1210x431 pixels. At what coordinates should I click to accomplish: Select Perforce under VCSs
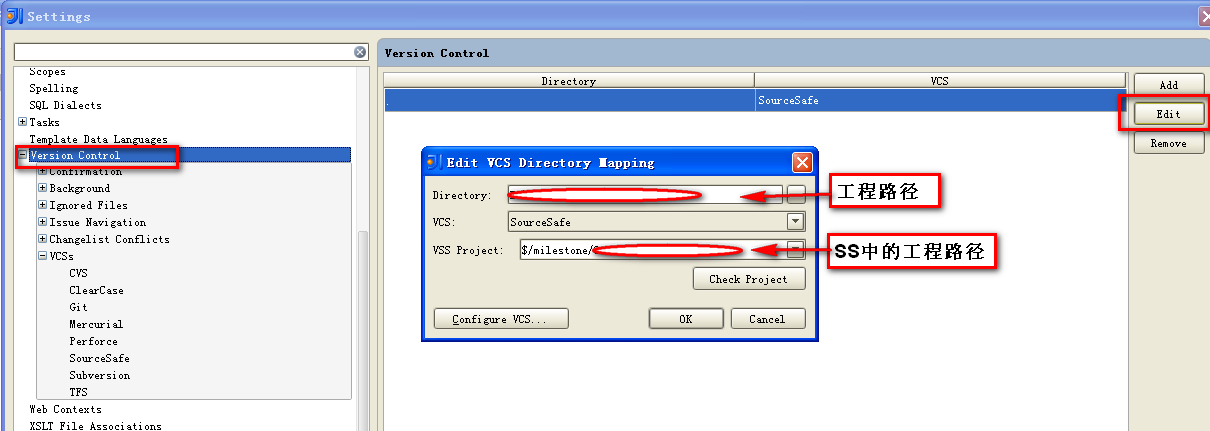coord(94,341)
